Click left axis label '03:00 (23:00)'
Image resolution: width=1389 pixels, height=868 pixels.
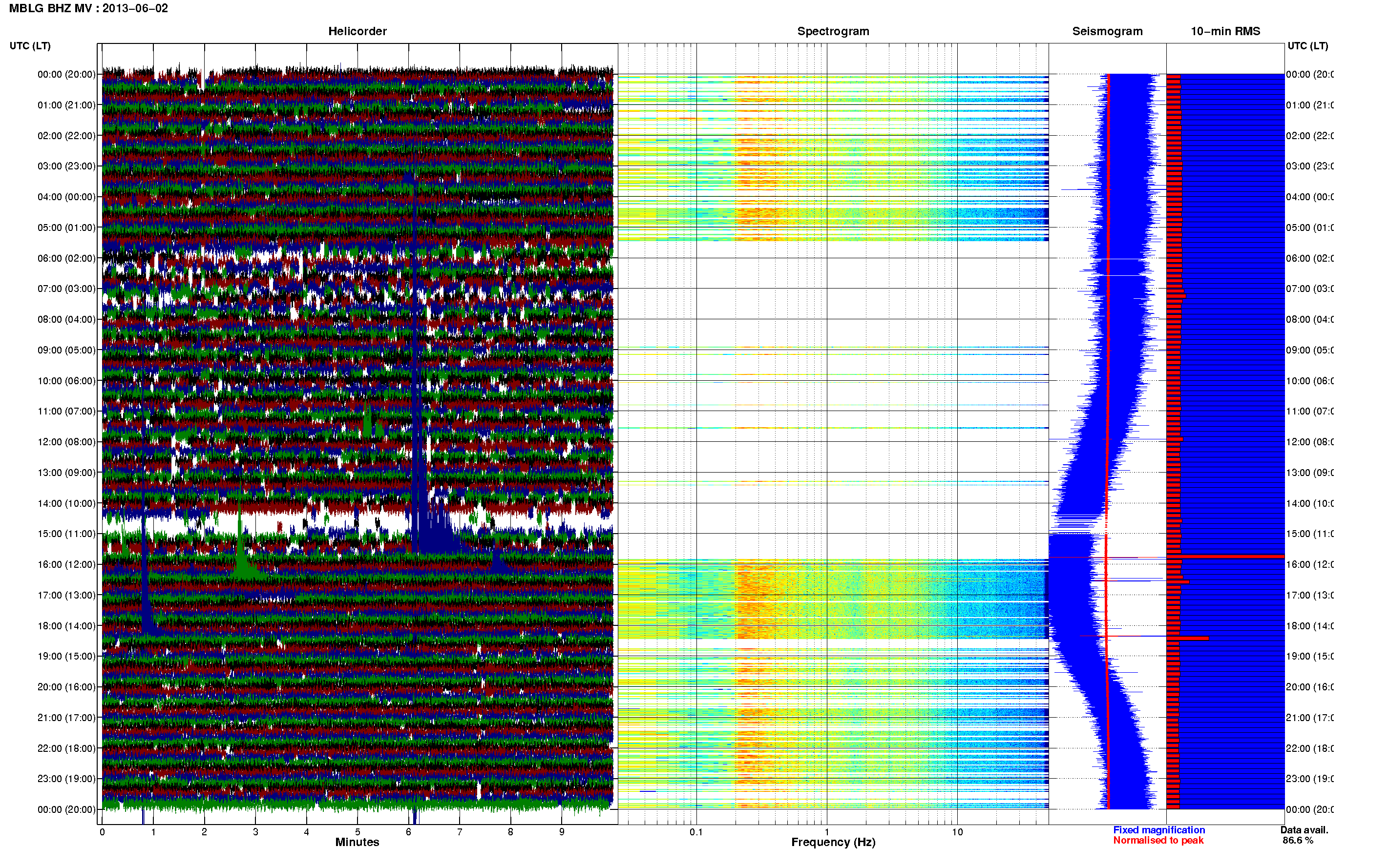point(66,166)
